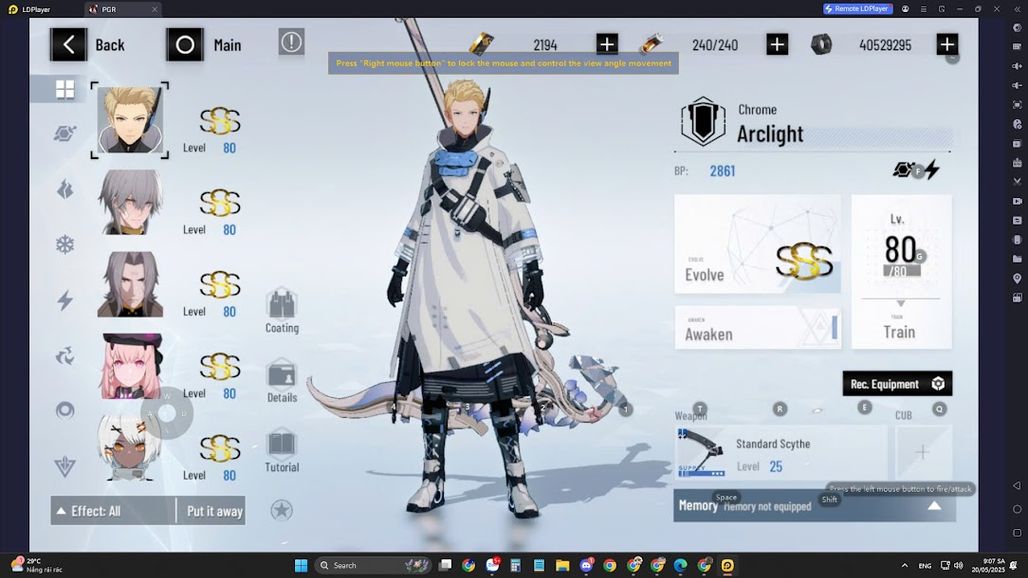Open the weather widget on taskbar
Screen dimensions: 1028x578
click(x=36, y=565)
